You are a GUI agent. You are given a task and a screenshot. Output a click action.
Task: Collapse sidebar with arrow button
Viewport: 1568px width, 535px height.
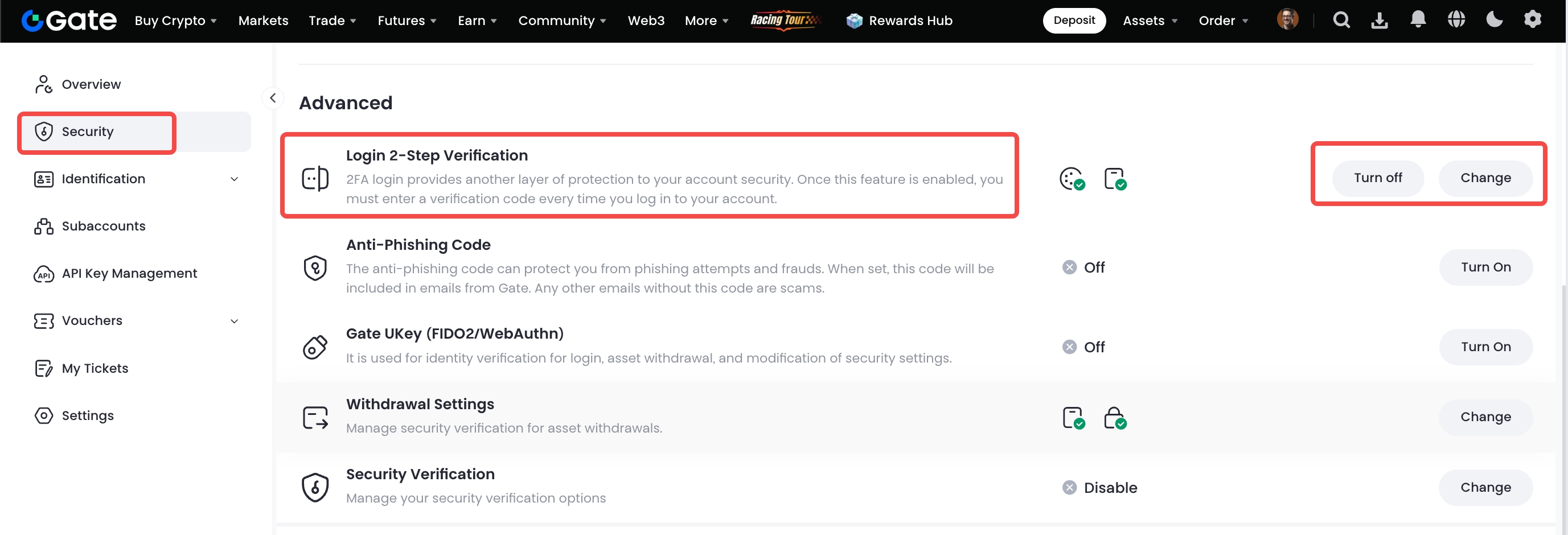(x=273, y=98)
